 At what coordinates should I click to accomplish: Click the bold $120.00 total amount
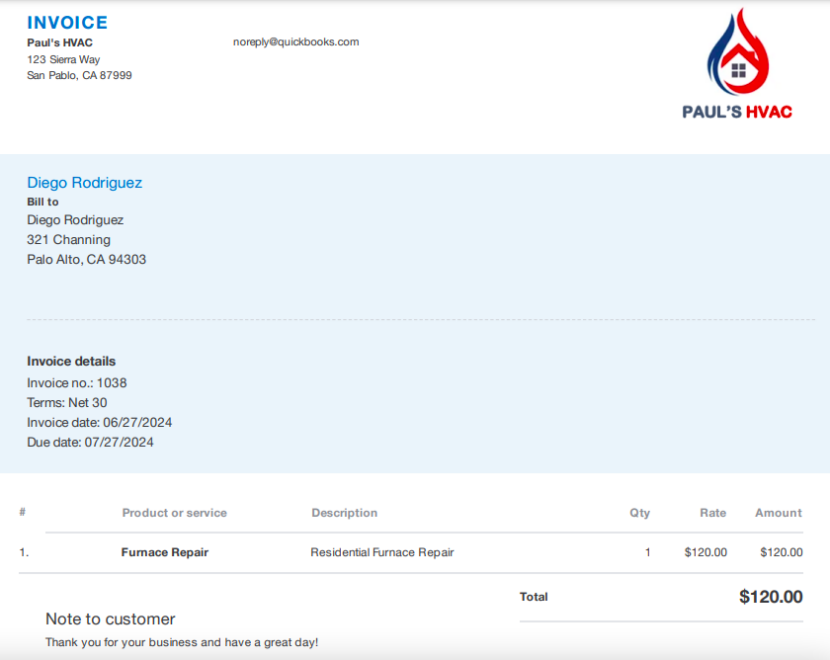pyautogui.click(x=770, y=597)
